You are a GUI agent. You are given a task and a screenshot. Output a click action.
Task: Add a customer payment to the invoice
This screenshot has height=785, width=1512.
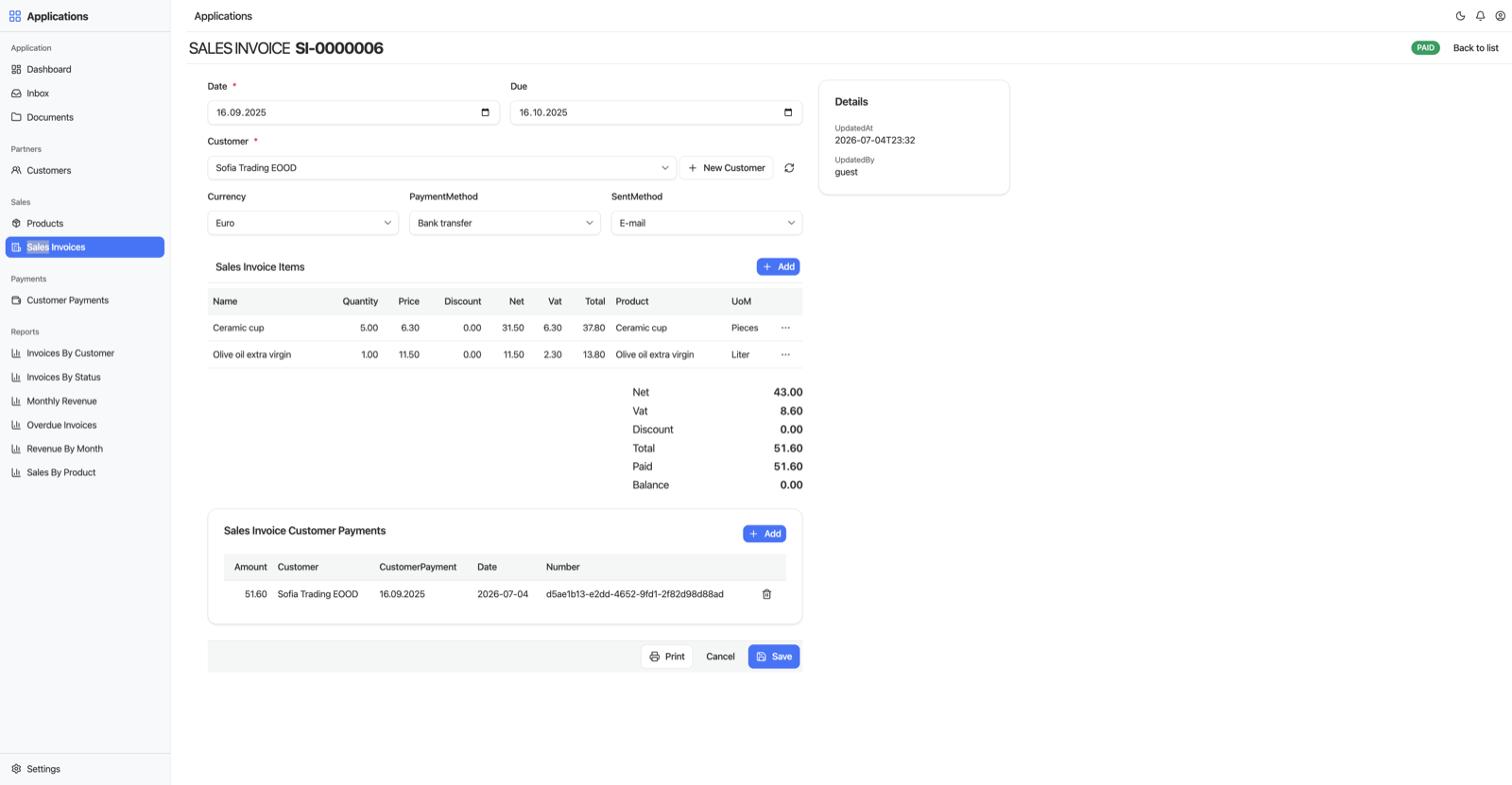pyautogui.click(x=765, y=534)
